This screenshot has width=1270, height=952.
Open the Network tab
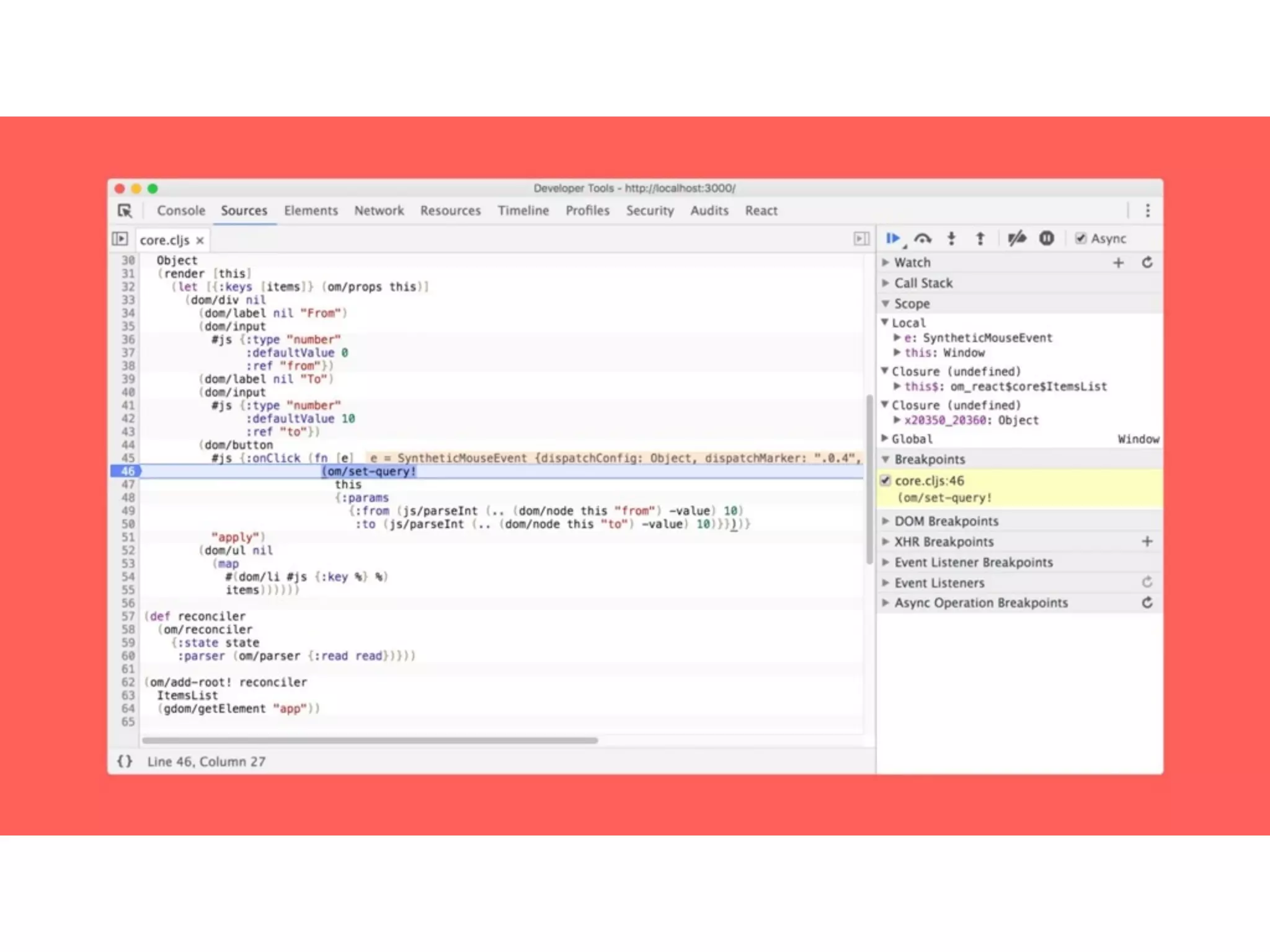(x=379, y=211)
